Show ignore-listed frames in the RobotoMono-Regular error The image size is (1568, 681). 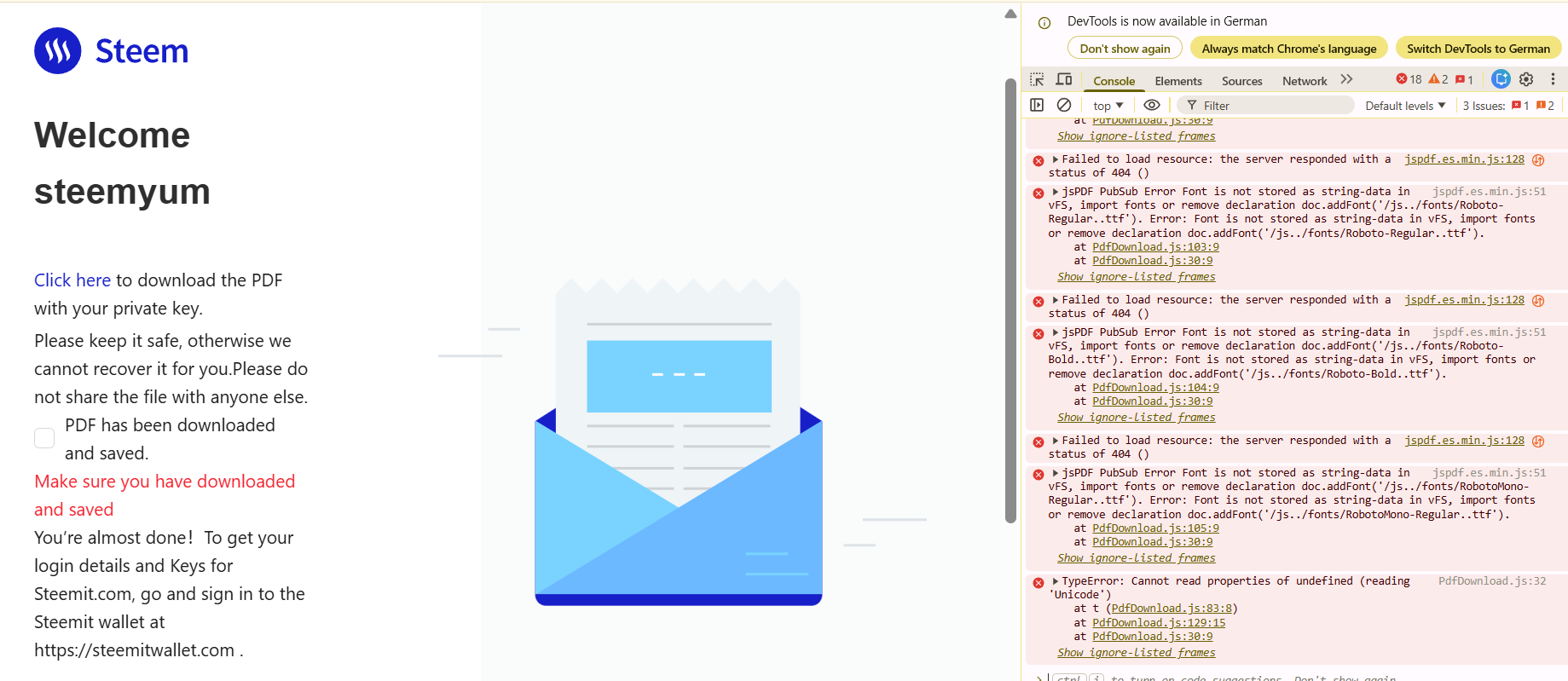click(1137, 558)
